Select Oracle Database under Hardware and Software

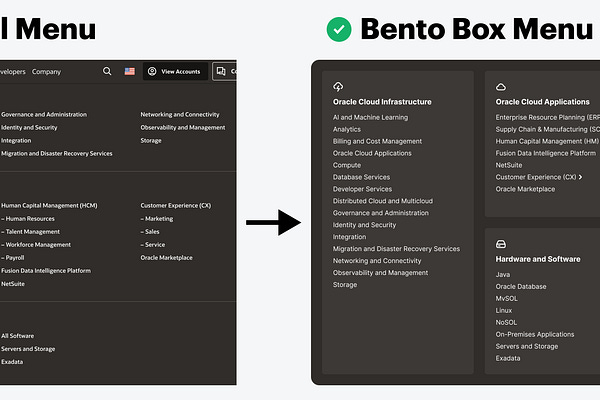[x=521, y=286]
